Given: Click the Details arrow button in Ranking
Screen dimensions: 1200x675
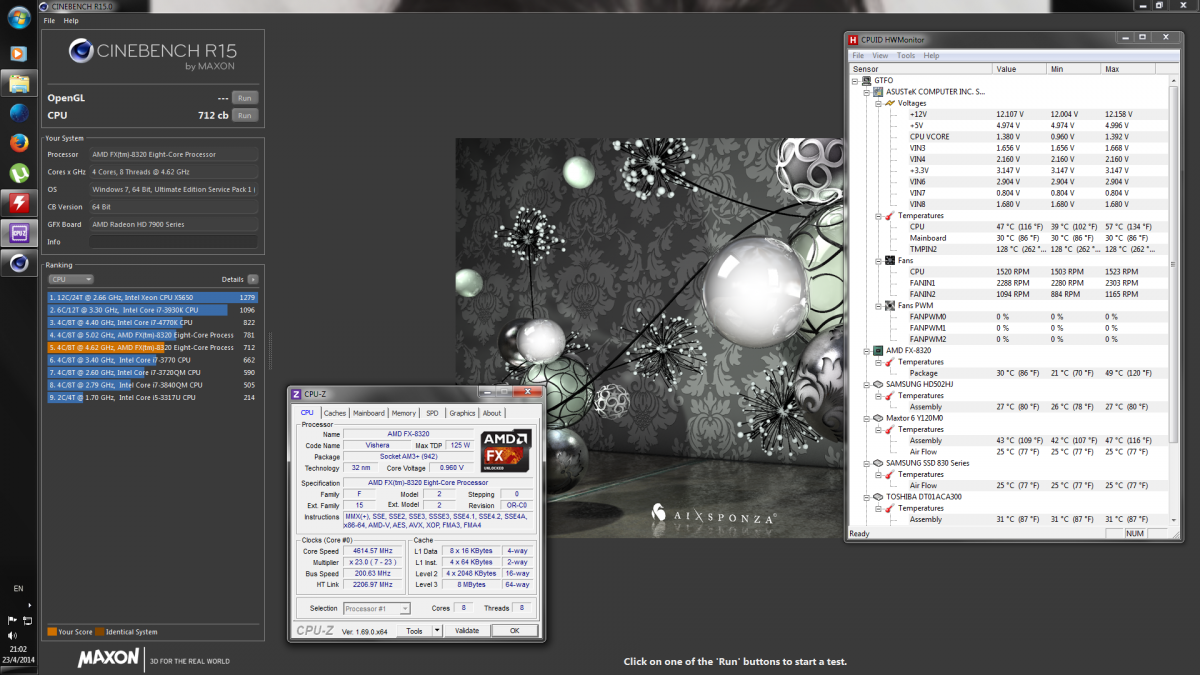Looking at the screenshot, I should 253,280.
